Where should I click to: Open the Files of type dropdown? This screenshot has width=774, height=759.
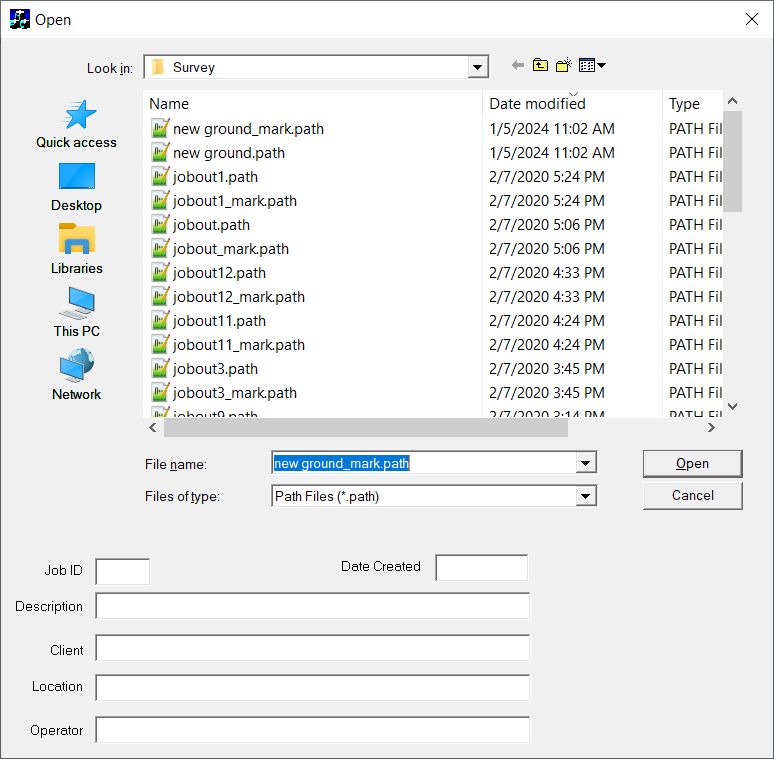[x=586, y=496]
